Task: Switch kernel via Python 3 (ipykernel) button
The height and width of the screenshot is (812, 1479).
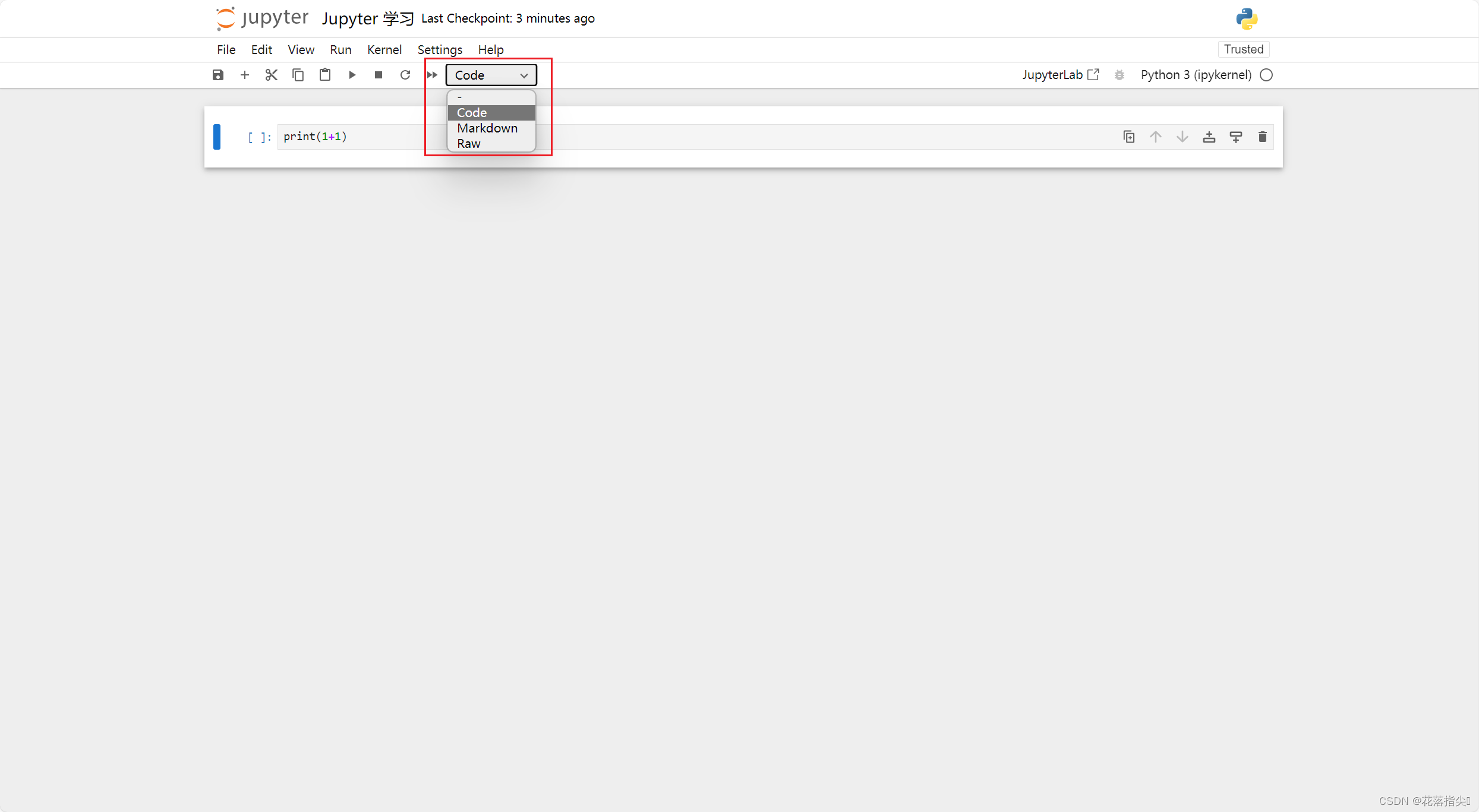Action: coord(1196,75)
